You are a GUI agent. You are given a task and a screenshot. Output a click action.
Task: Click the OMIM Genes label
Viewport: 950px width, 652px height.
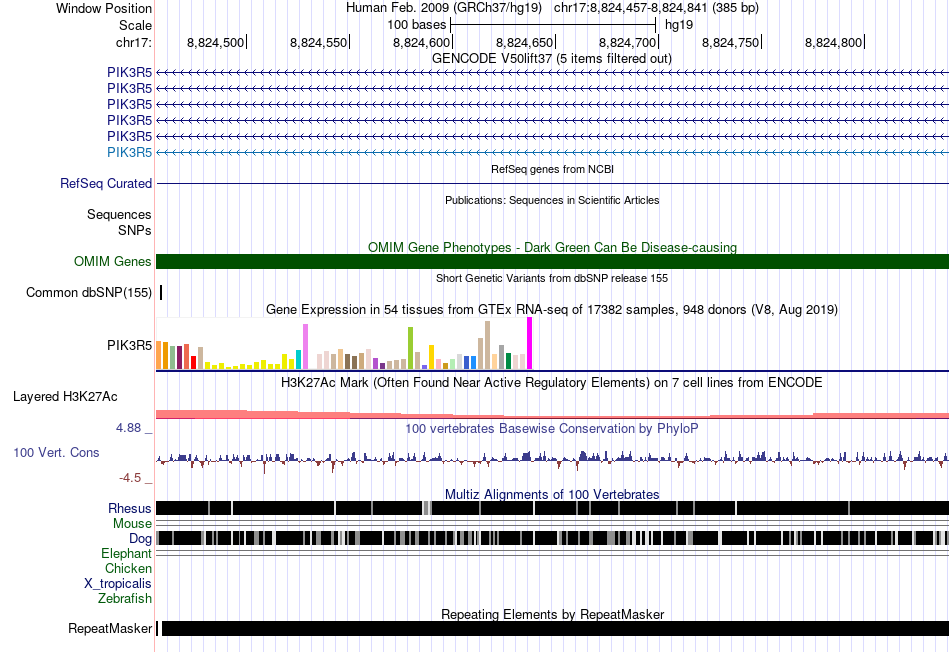(x=113, y=261)
